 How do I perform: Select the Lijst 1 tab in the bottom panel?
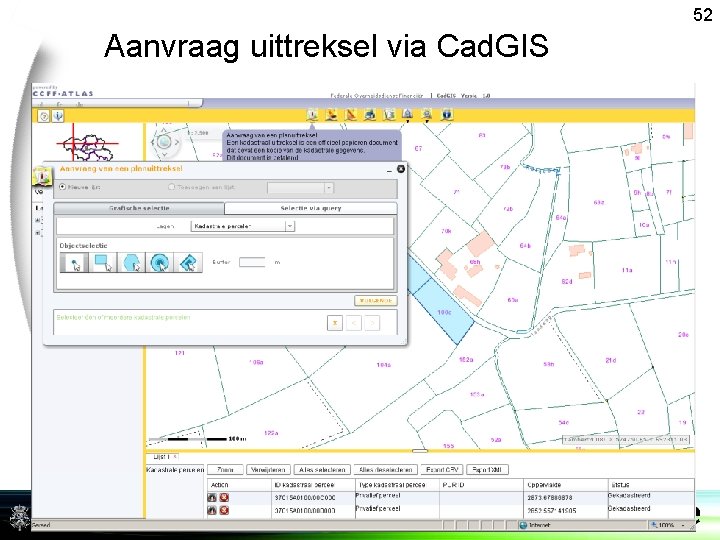(163, 457)
